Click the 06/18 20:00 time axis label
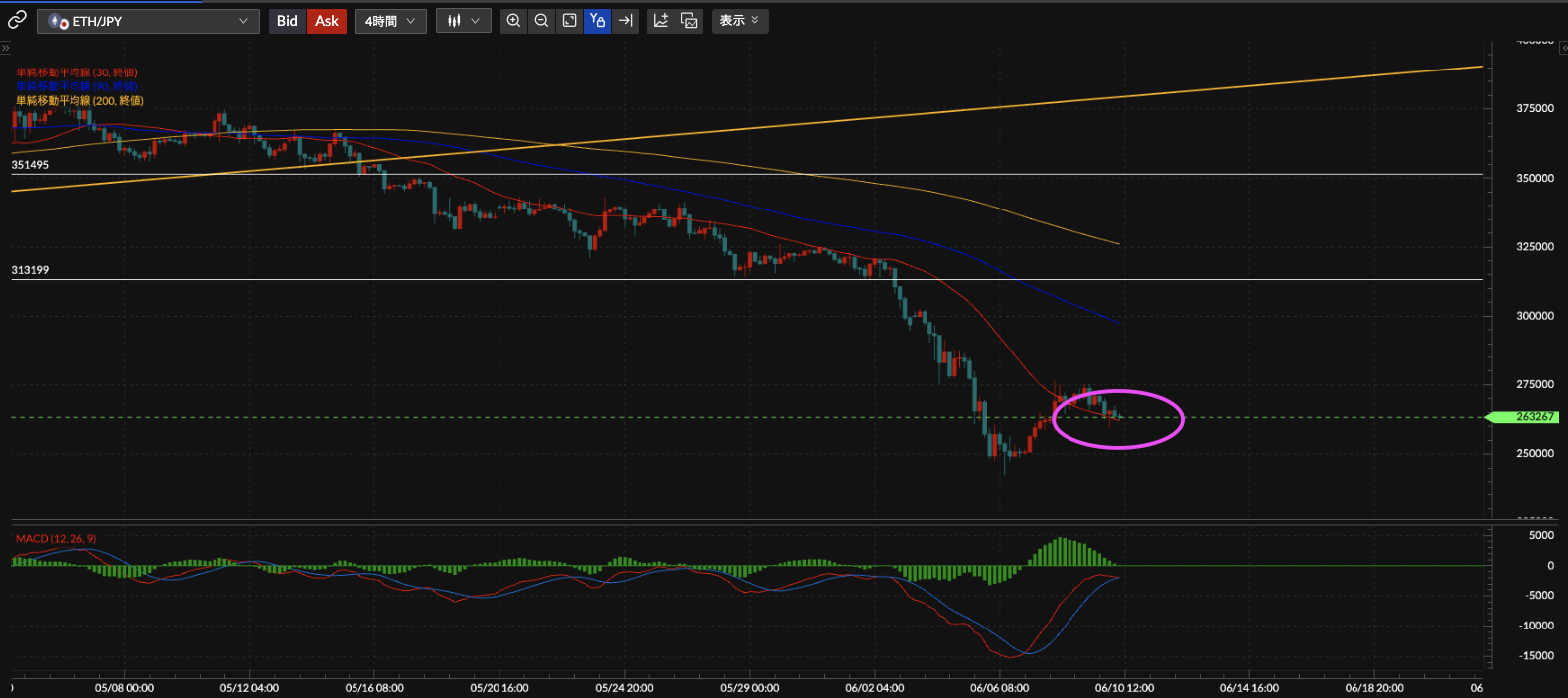 coord(1374,688)
